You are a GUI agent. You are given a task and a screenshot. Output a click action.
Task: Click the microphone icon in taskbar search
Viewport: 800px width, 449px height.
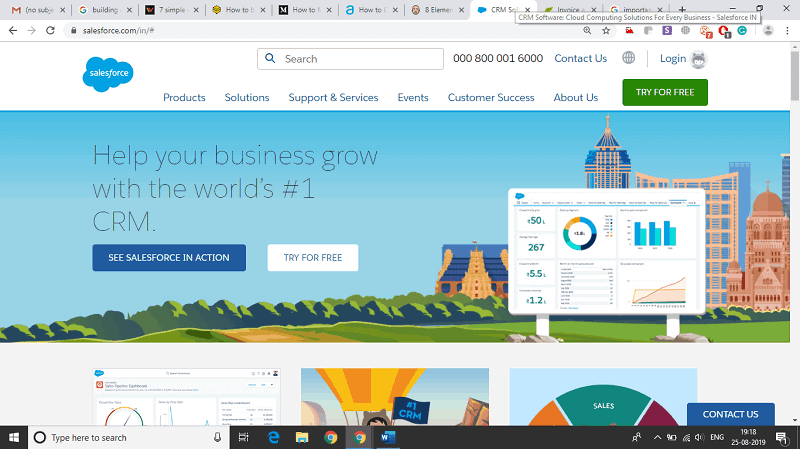tap(217, 437)
